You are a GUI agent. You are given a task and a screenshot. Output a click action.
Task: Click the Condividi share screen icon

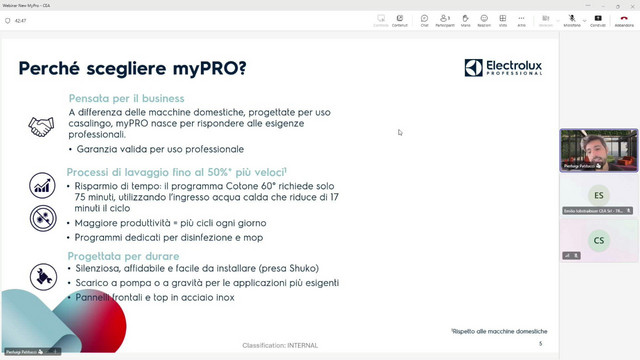pos(598,21)
